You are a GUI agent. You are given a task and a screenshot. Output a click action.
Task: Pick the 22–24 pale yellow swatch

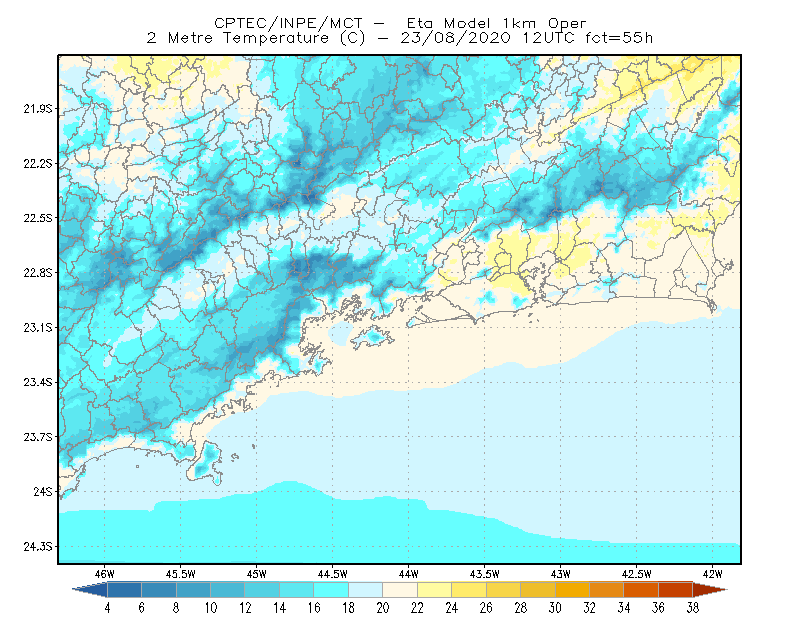pos(435,590)
